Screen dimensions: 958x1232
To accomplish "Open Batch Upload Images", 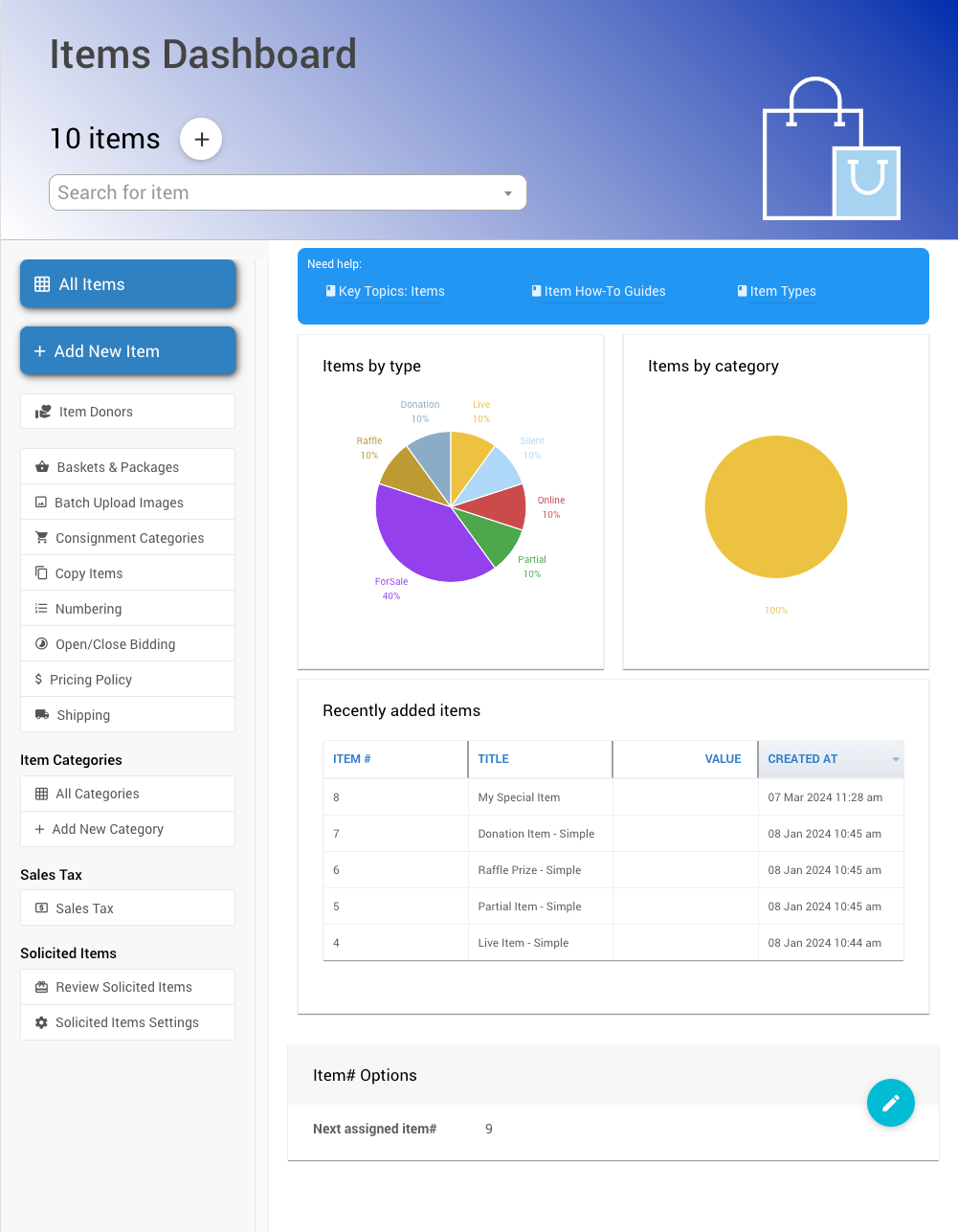I will coord(127,503).
